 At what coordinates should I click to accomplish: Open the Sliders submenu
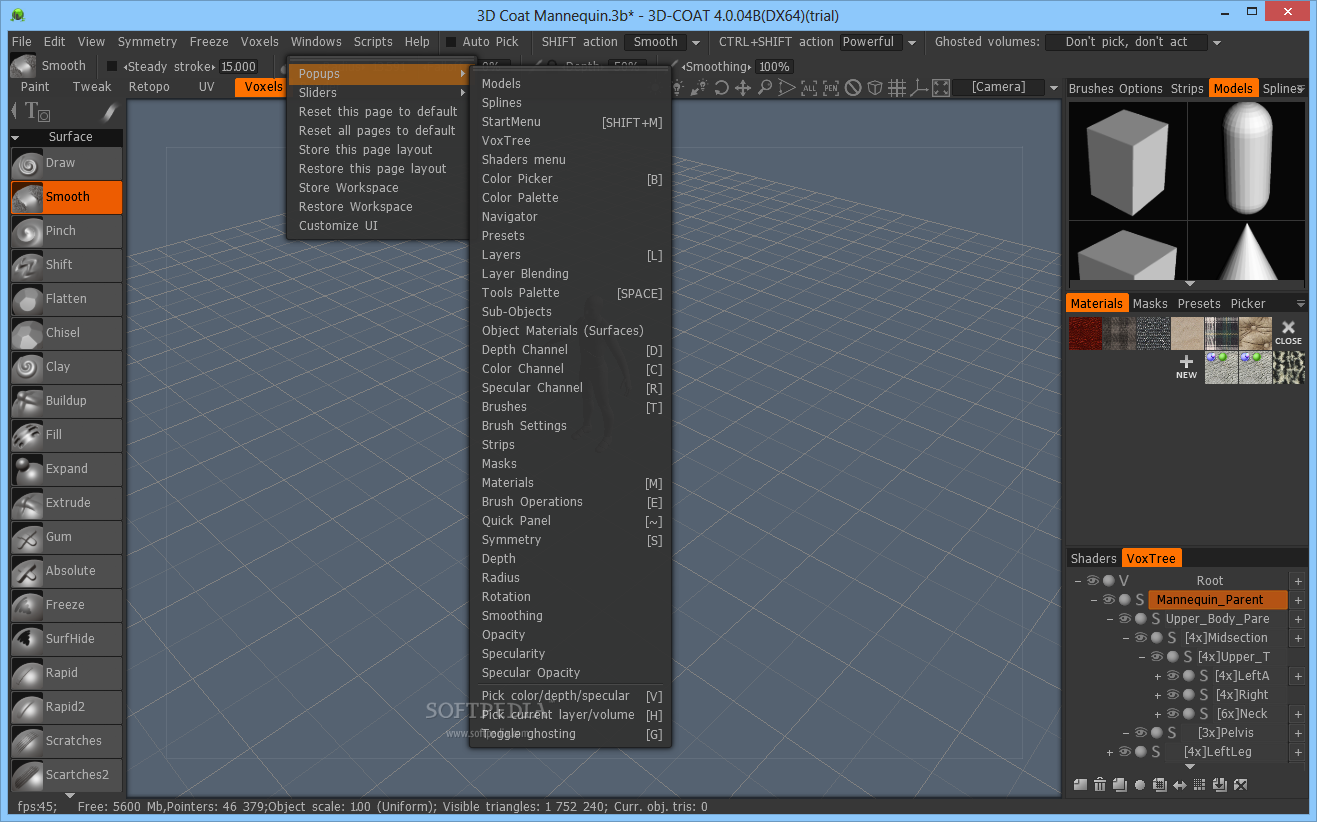coord(379,93)
